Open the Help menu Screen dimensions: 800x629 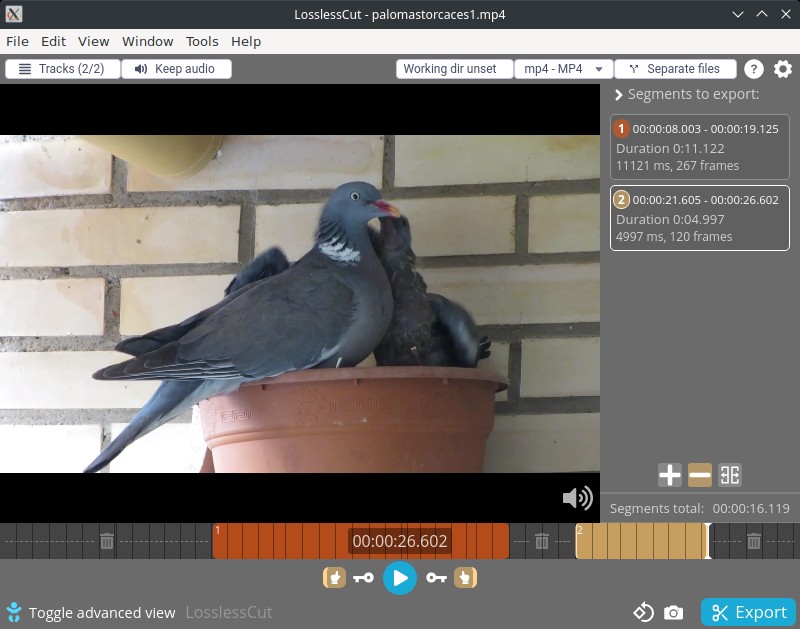[246, 41]
